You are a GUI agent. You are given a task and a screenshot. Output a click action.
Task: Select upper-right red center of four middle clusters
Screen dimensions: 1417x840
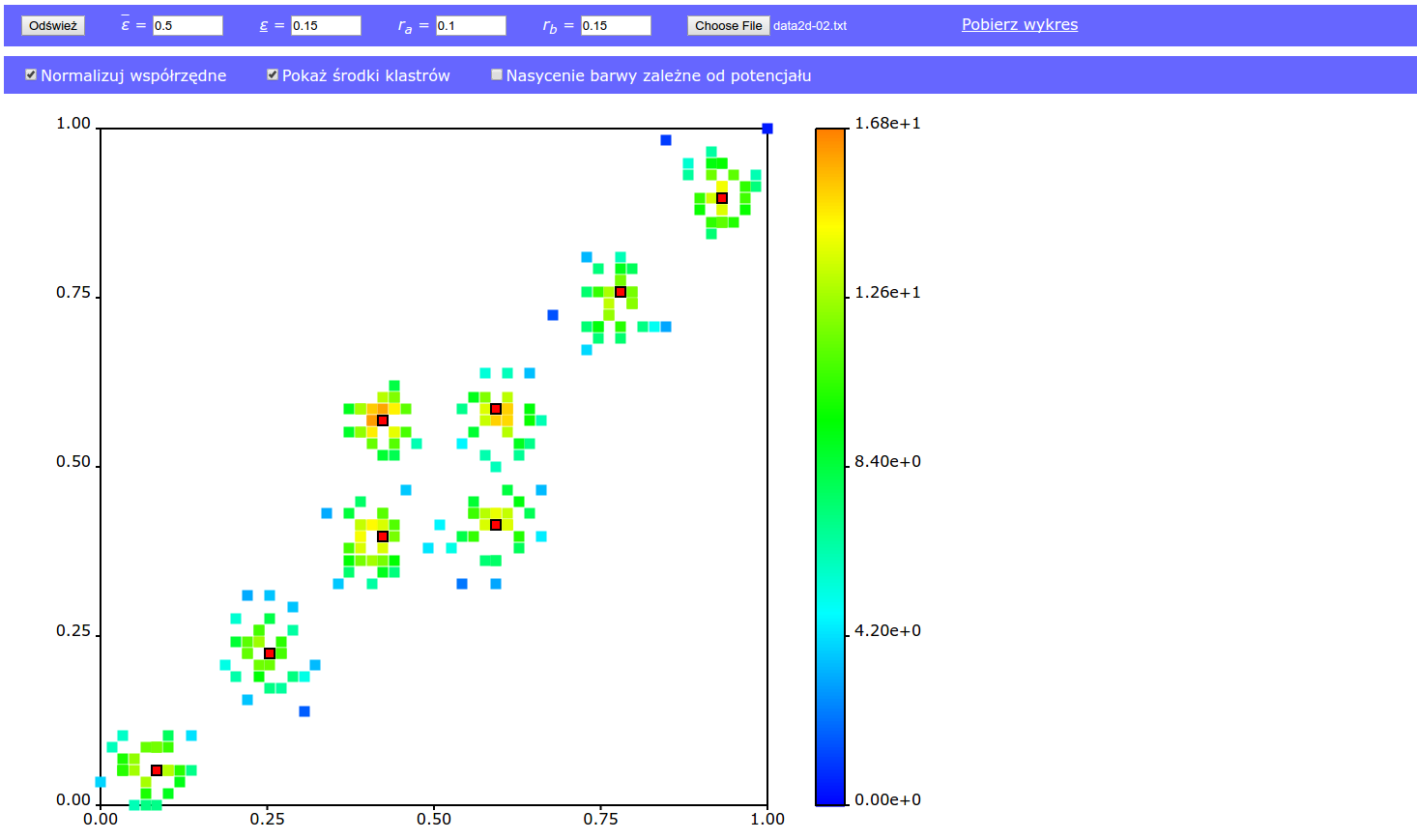click(x=496, y=409)
